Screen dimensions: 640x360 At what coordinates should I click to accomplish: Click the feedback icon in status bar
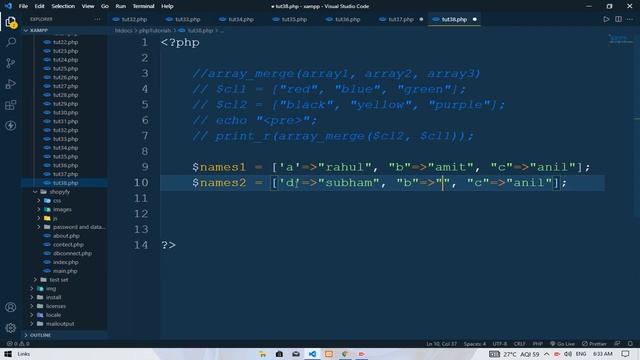(x=617, y=344)
